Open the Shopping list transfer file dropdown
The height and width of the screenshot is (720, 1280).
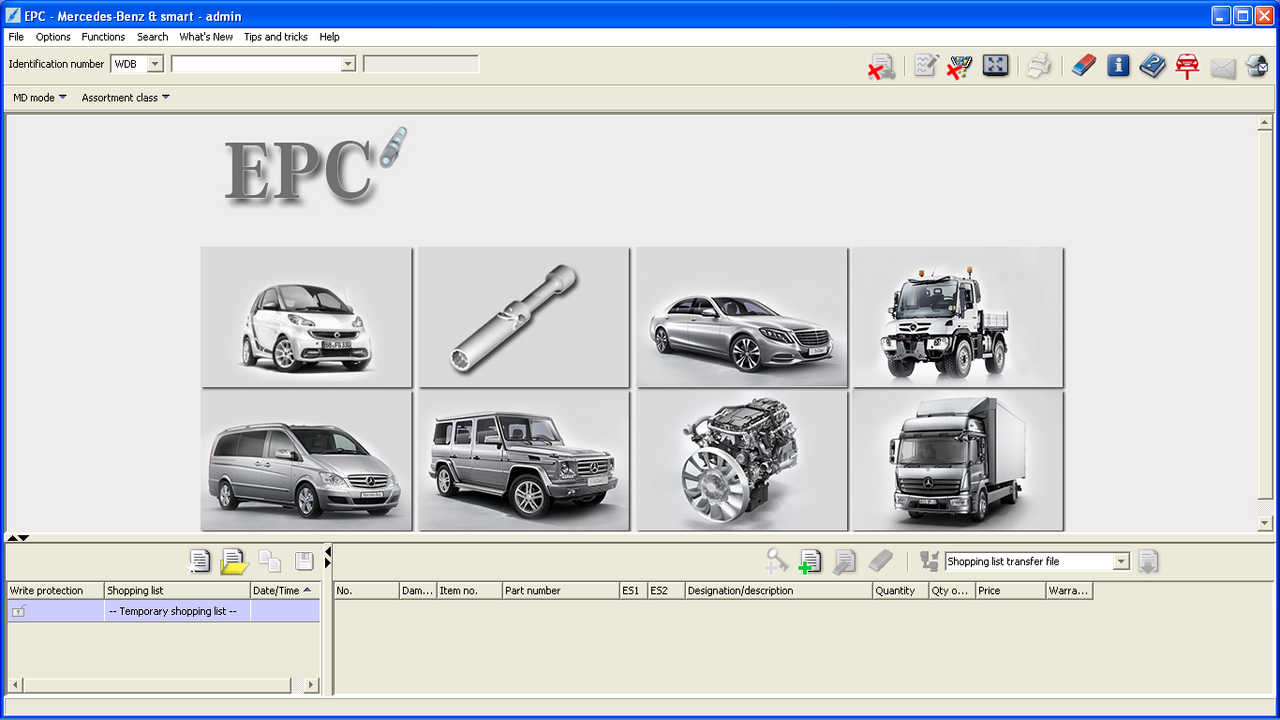click(1121, 562)
